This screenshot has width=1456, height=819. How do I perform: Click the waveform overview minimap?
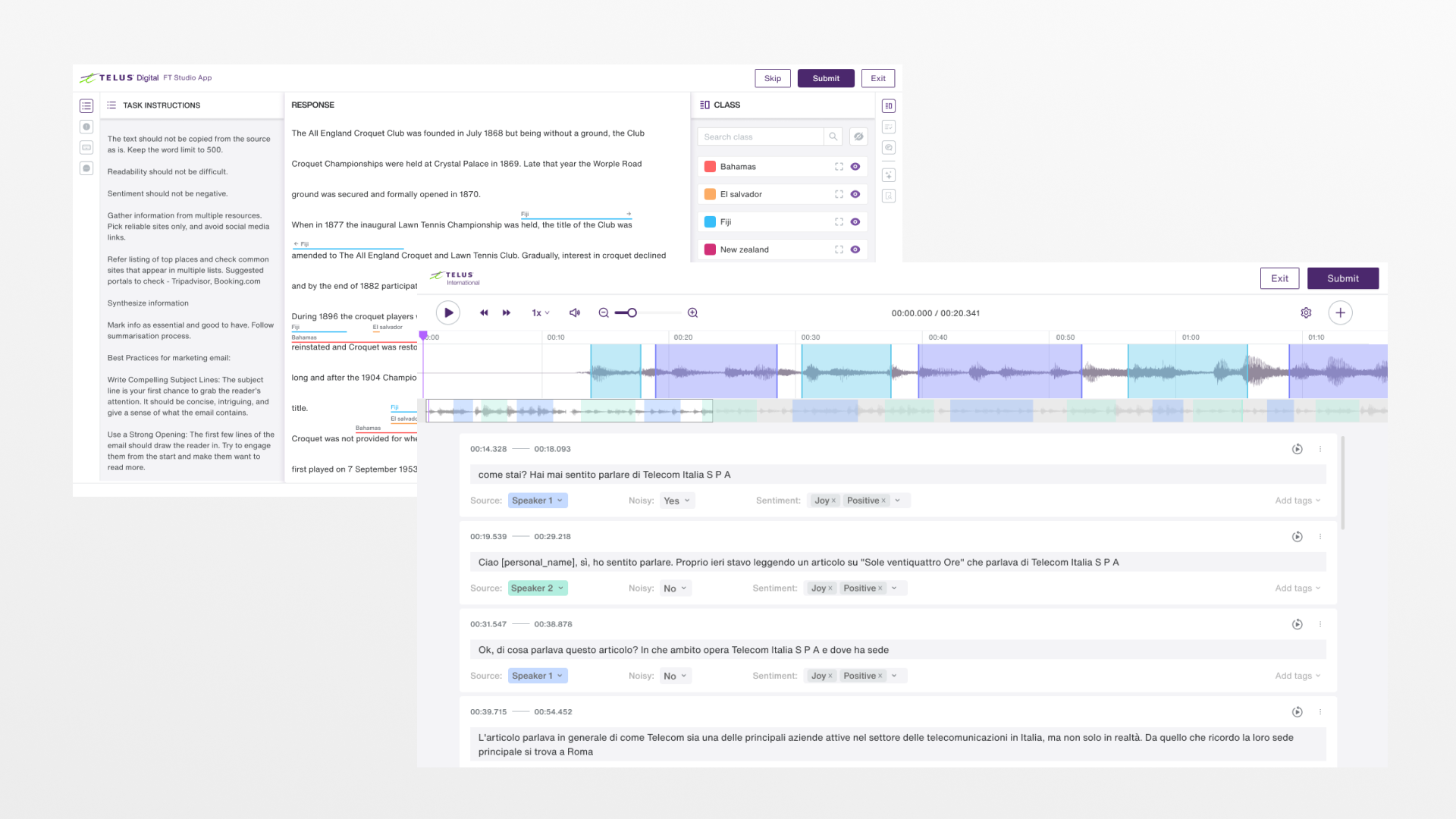pos(905,411)
